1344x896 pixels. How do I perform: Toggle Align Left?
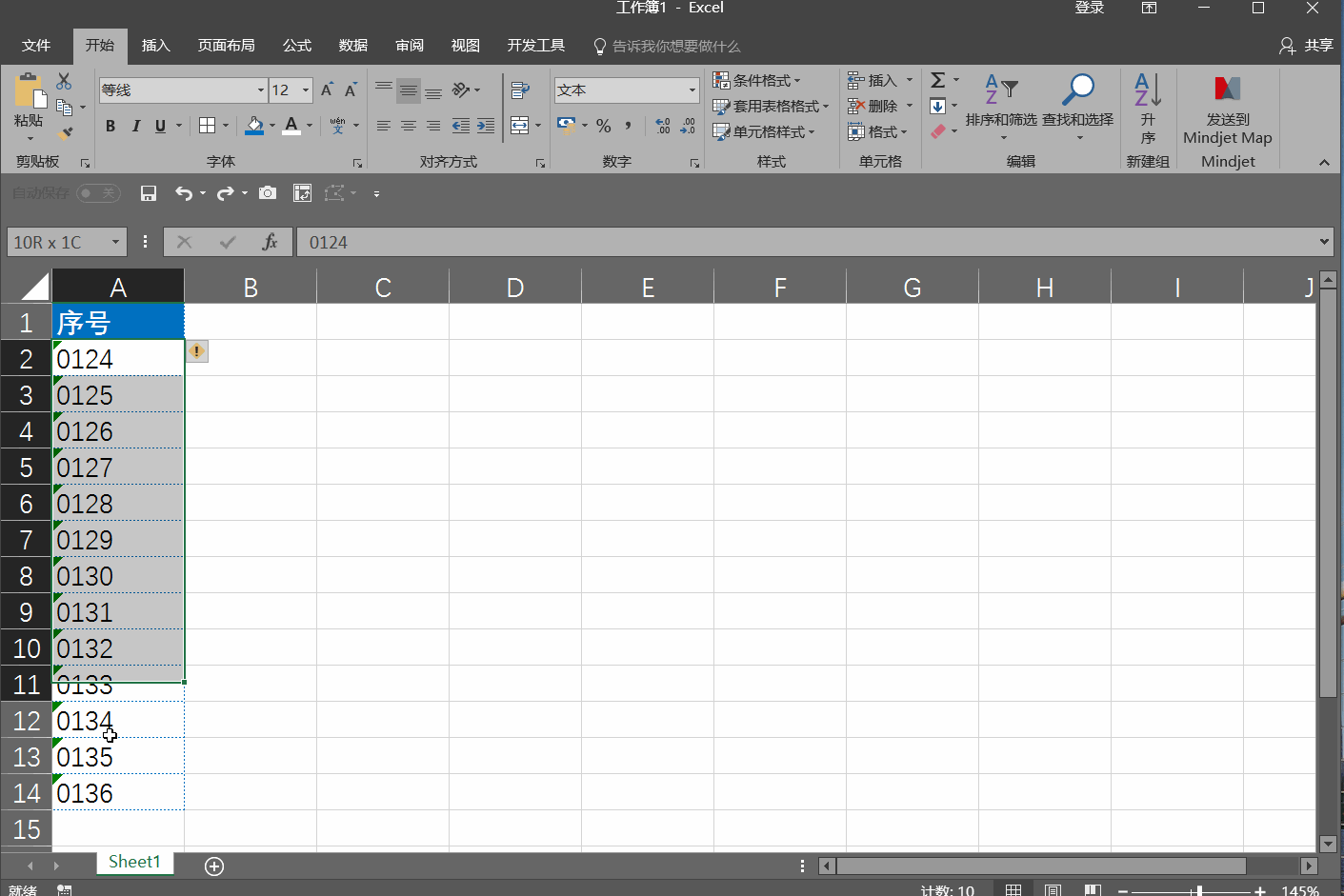[x=384, y=126]
